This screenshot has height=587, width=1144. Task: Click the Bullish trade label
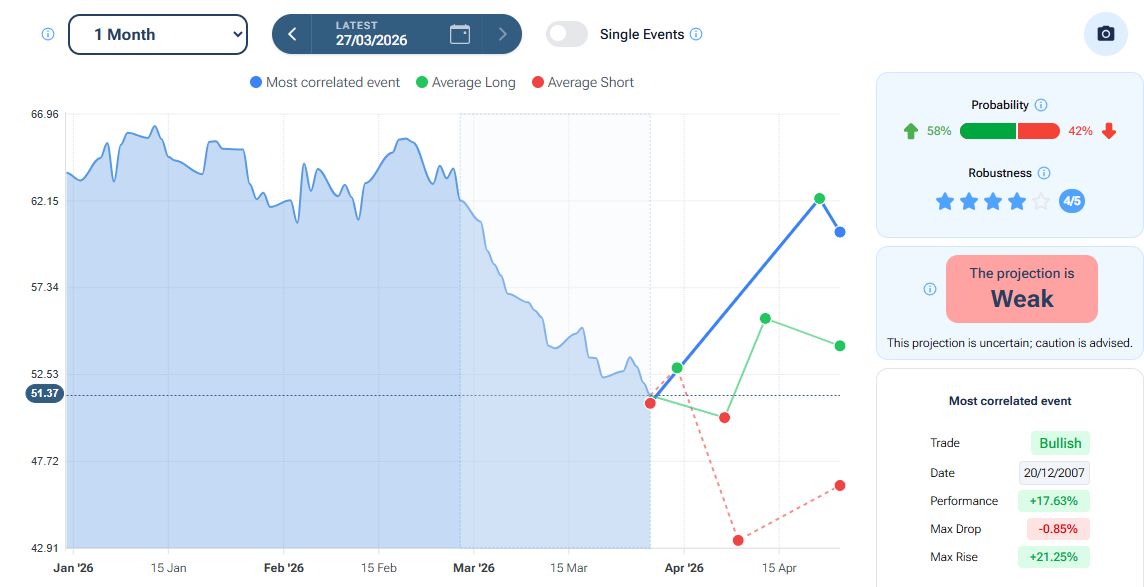pos(1060,443)
